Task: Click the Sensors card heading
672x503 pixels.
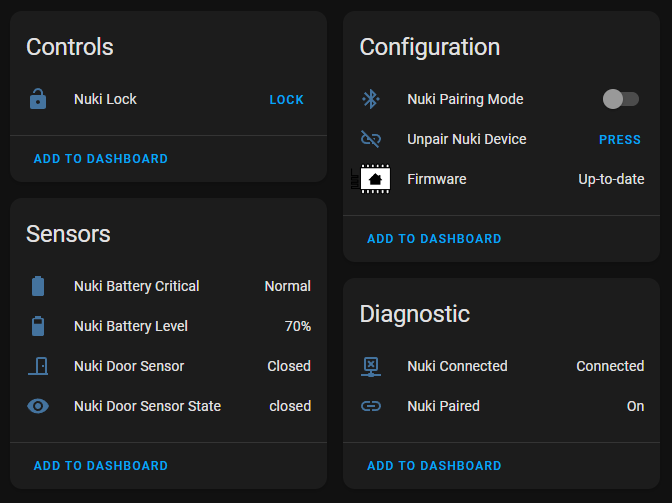Action: click(68, 234)
